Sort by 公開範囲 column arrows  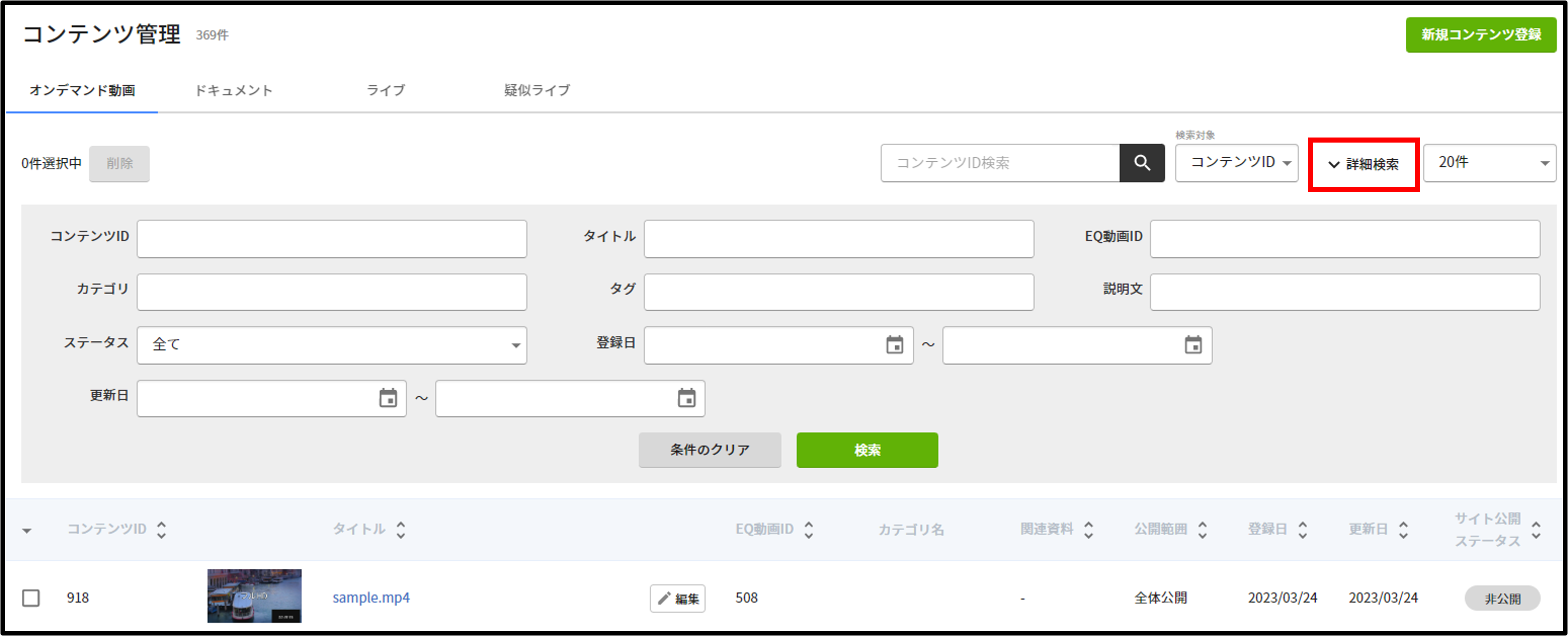pos(1202,529)
